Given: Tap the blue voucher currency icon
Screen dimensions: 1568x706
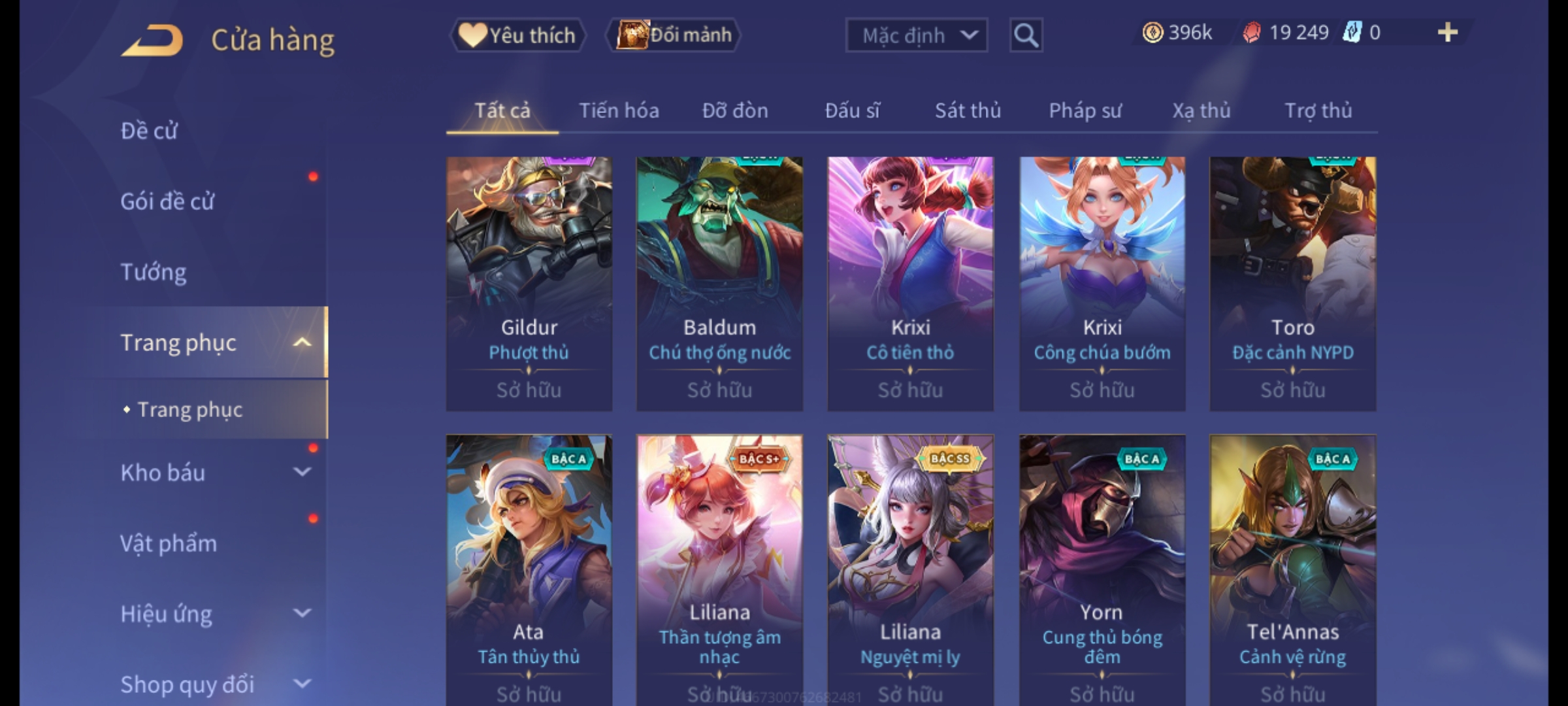Looking at the screenshot, I should (1352, 33).
